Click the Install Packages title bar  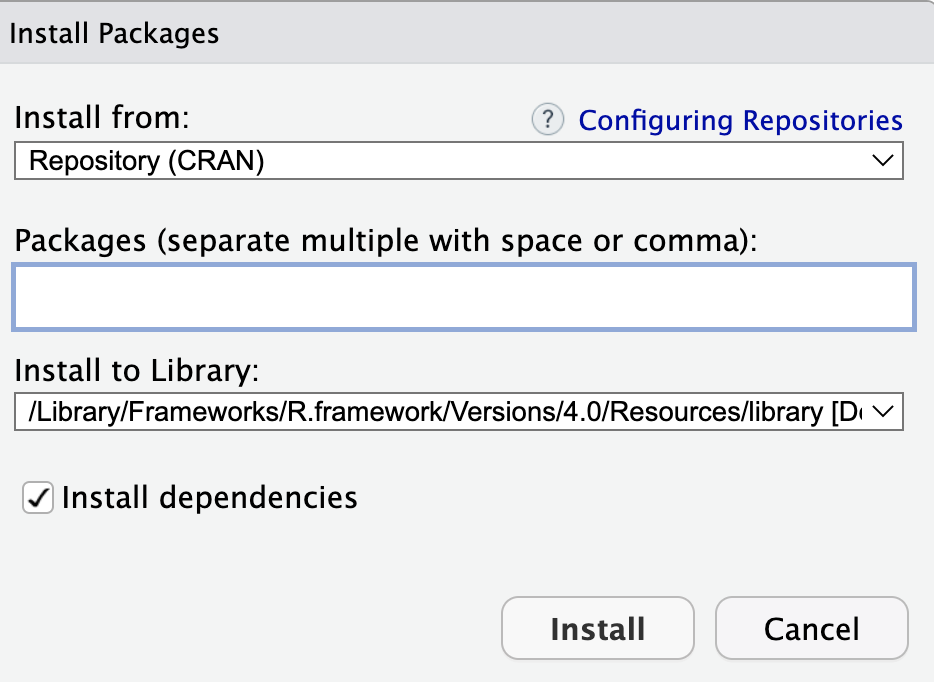click(114, 33)
